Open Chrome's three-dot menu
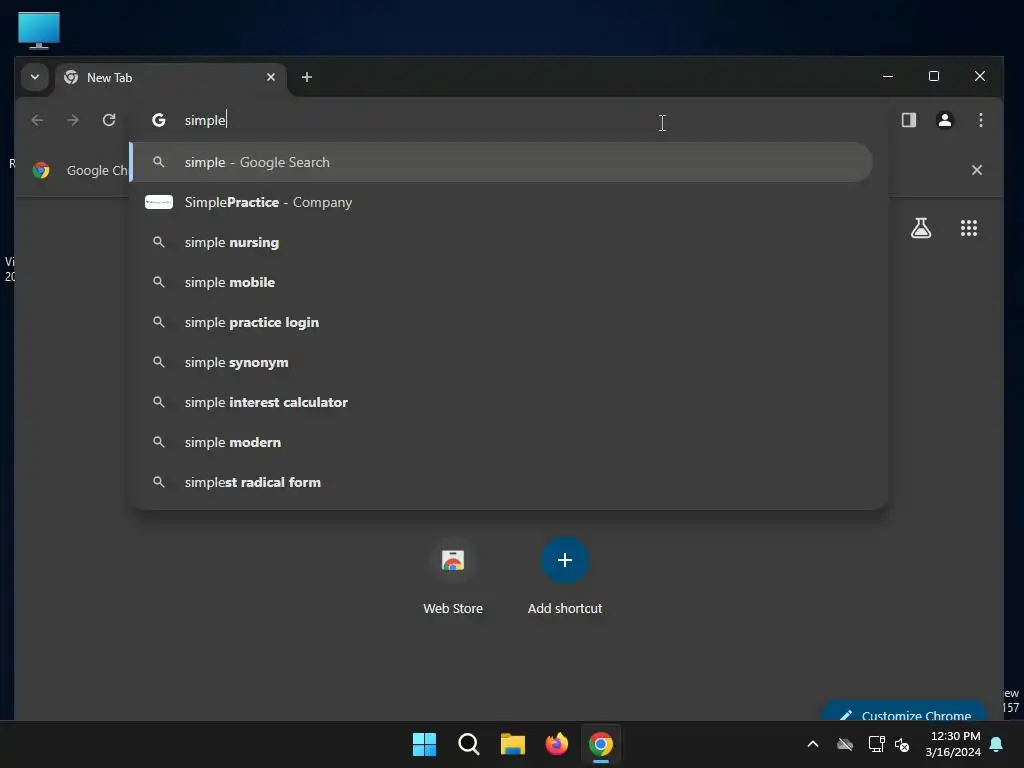 pyautogui.click(x=980, y=120)
